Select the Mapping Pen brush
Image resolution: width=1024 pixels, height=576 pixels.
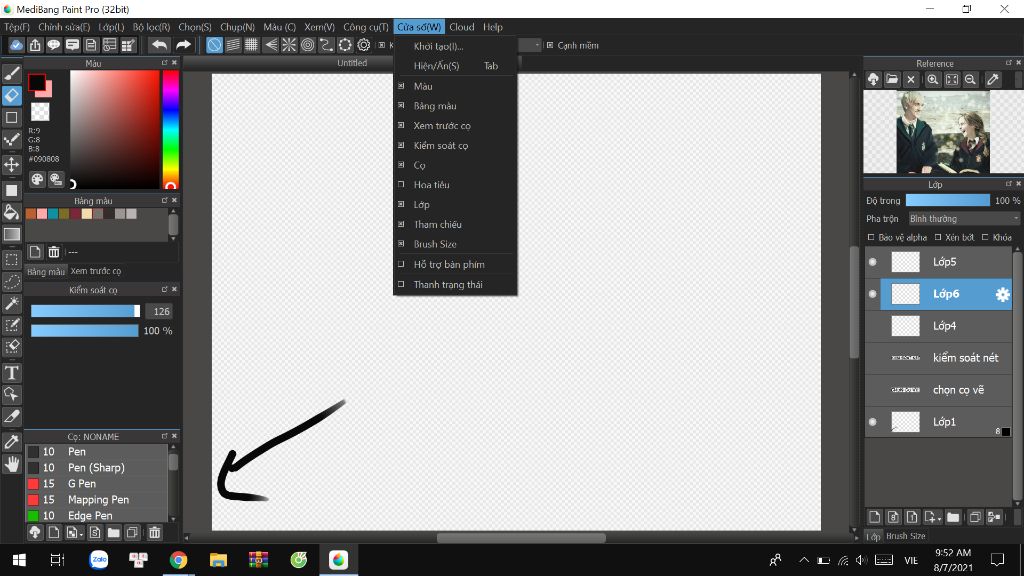pos(97,500)
